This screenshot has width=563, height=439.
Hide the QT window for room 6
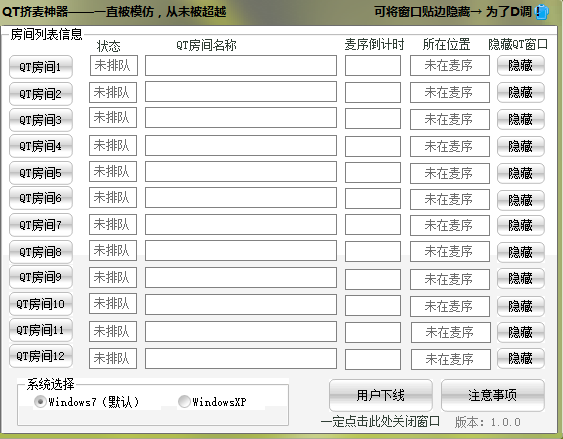coord(521,200)
